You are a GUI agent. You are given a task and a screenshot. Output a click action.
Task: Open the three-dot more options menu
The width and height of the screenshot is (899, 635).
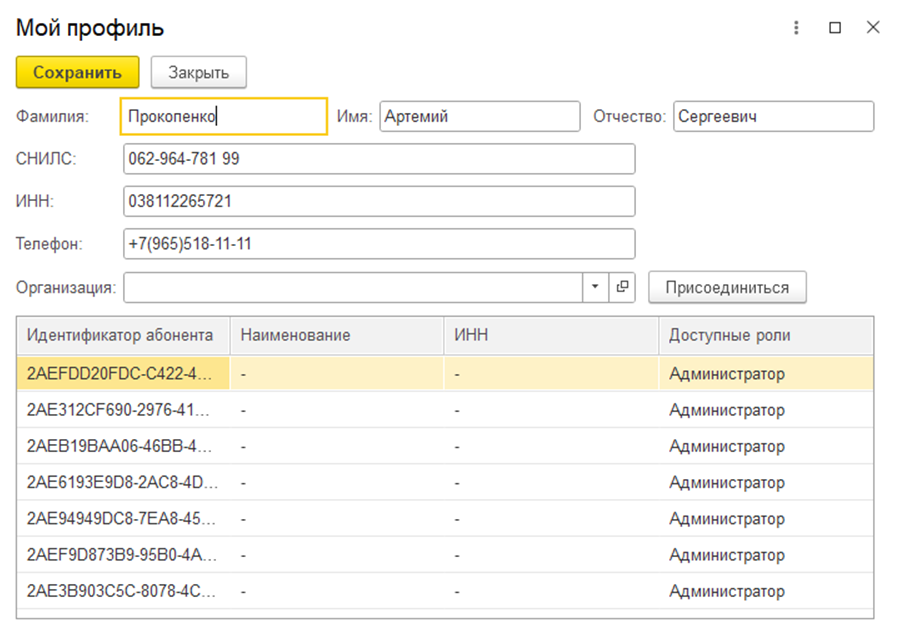(796, 28)
